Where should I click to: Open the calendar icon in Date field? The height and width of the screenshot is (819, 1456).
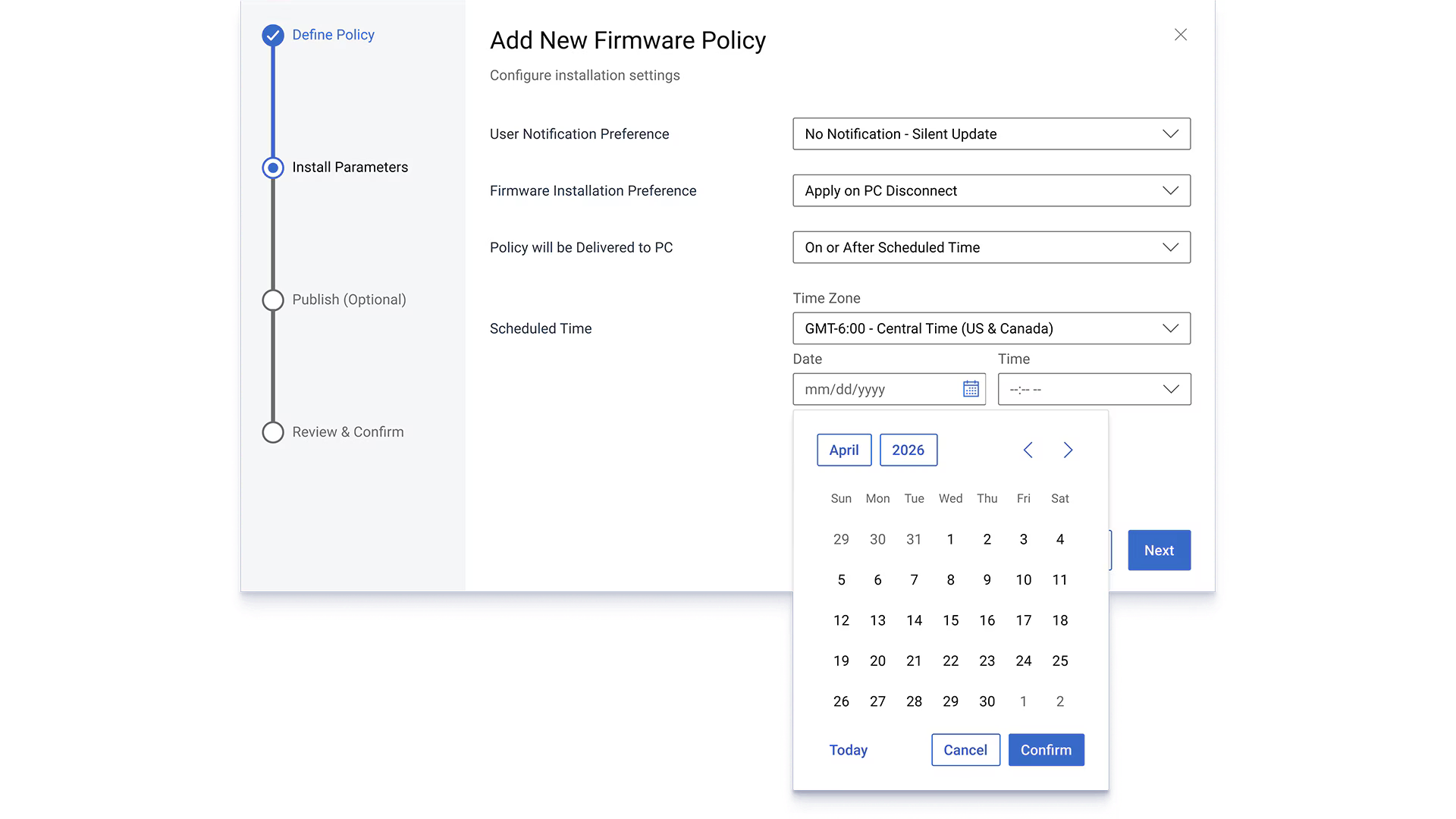971,389
